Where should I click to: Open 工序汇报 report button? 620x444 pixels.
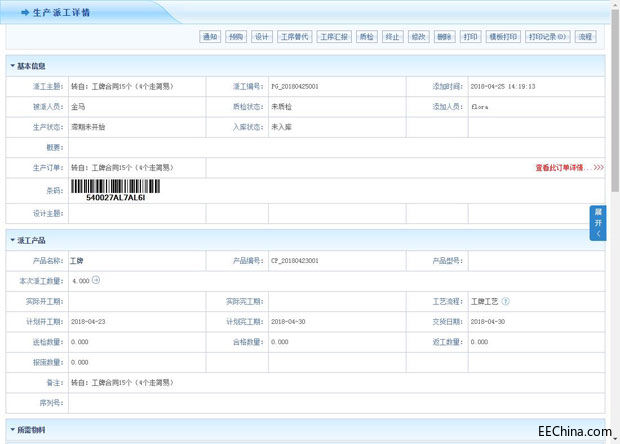click(334, 37)
